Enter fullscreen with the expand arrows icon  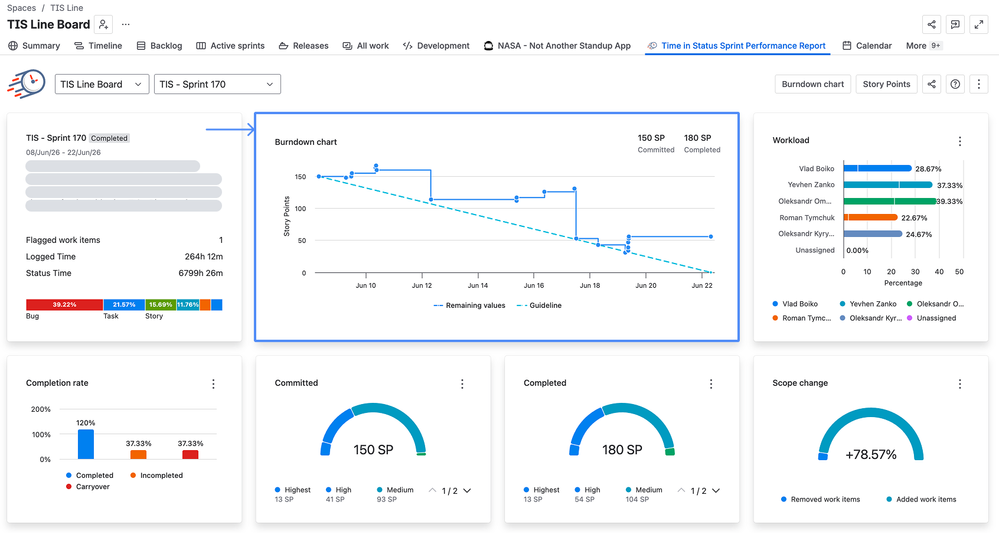click(x=979, y=25)
